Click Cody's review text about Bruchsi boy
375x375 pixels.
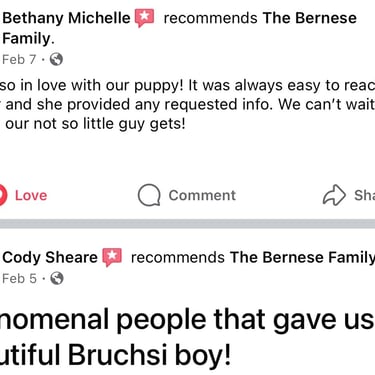pyautogui.click(x=187, y=337)
